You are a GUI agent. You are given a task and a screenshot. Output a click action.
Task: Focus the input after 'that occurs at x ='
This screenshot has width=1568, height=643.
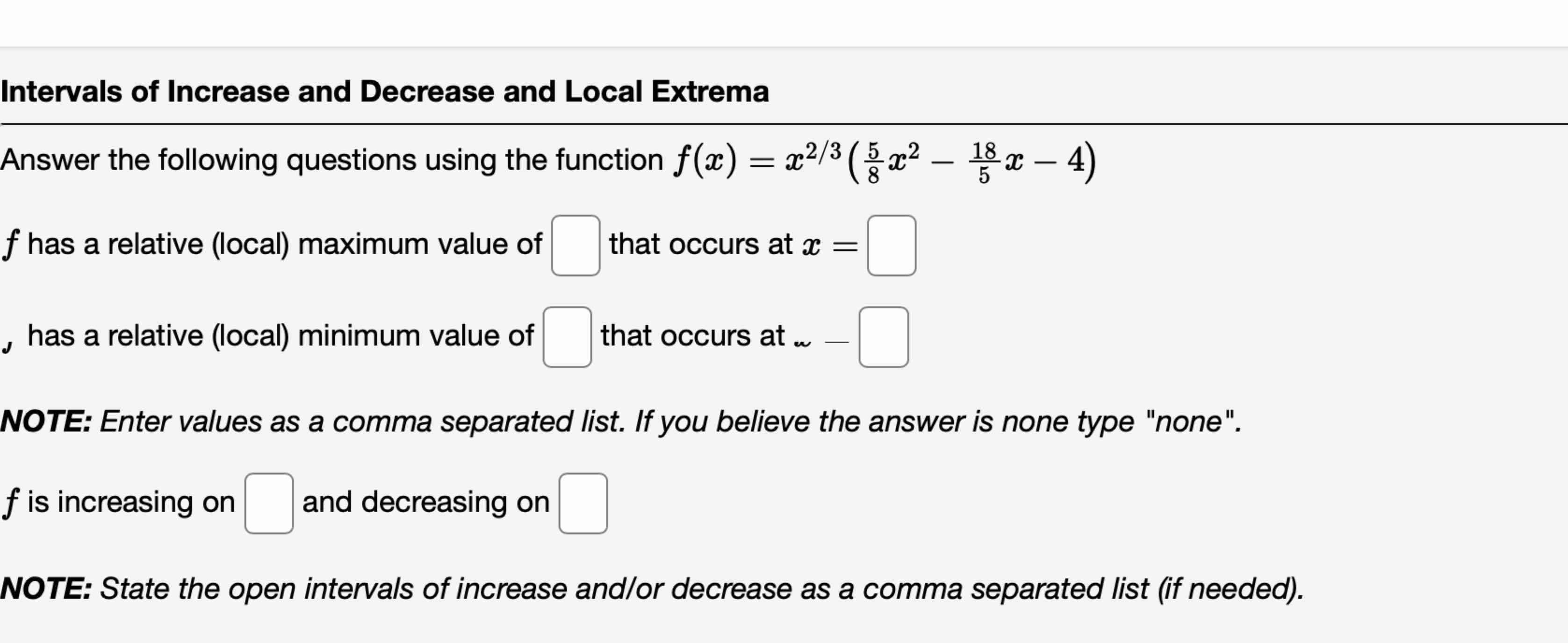[x=893, y=244]
